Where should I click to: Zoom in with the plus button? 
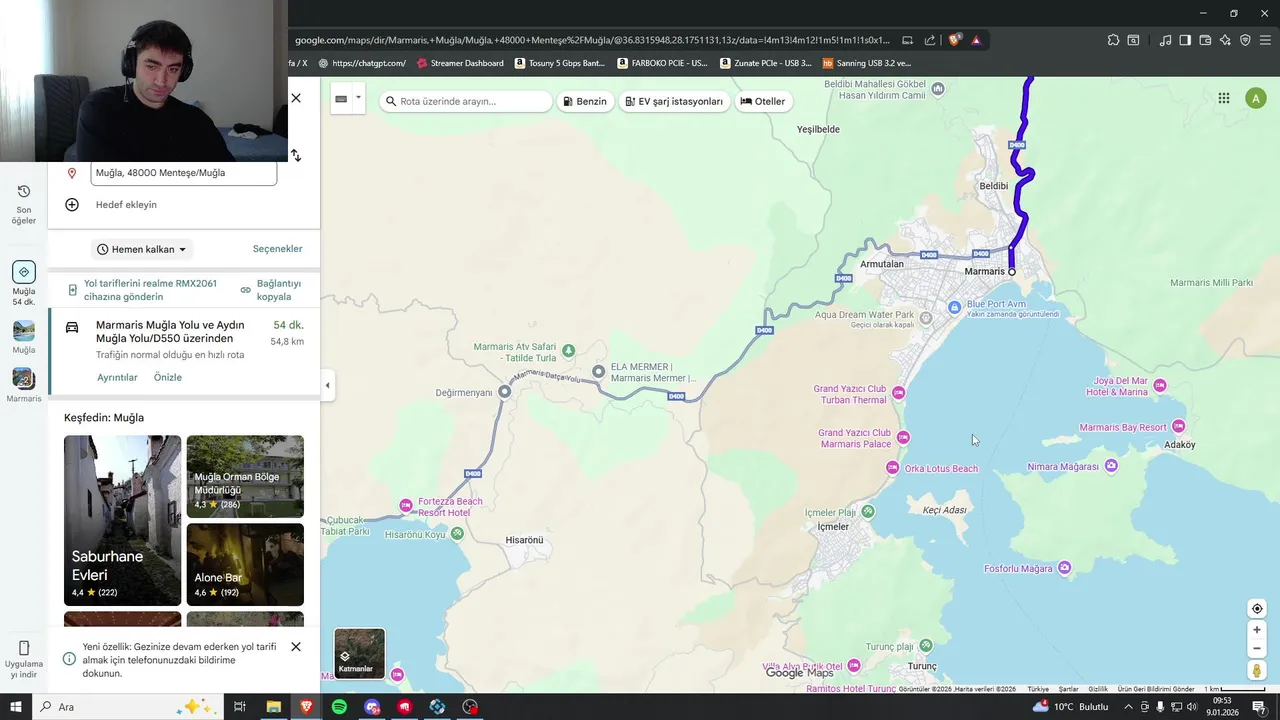[x=1257, y=630]
